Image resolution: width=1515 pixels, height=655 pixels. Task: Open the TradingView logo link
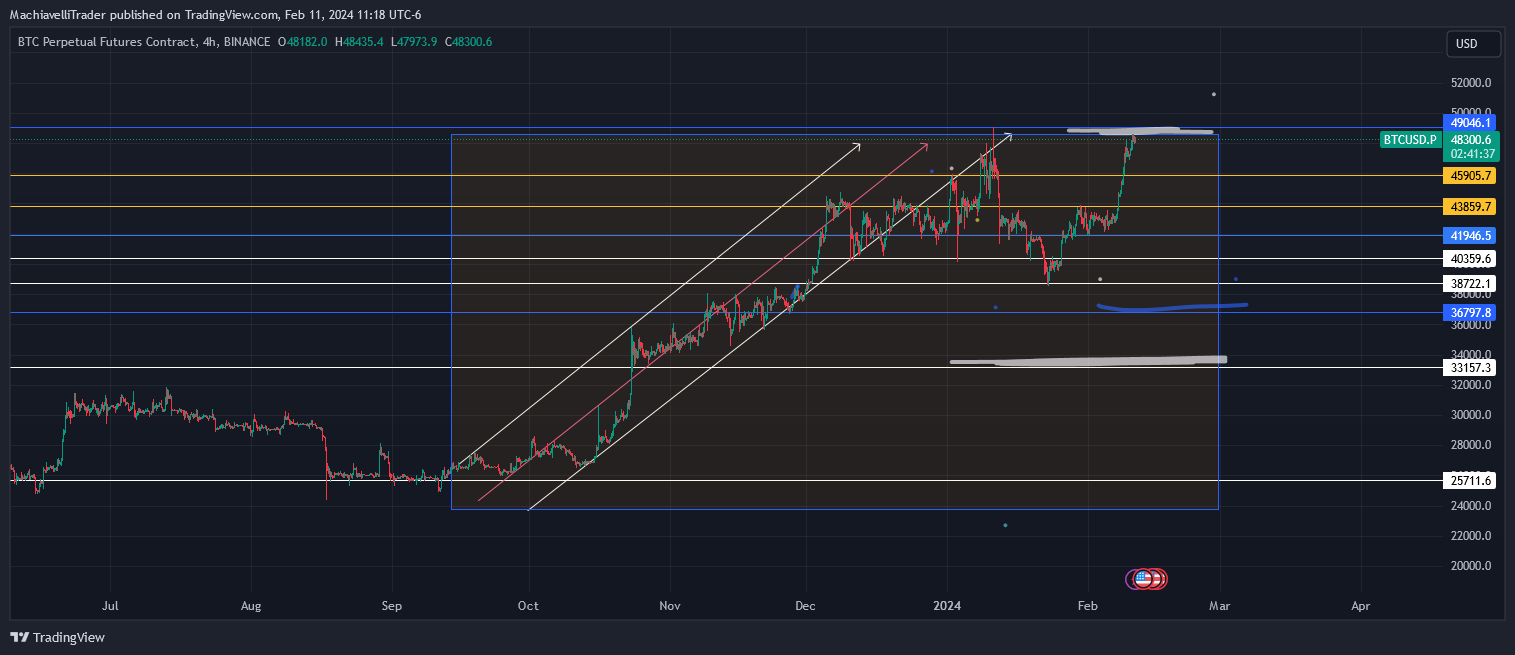[57, 637]
